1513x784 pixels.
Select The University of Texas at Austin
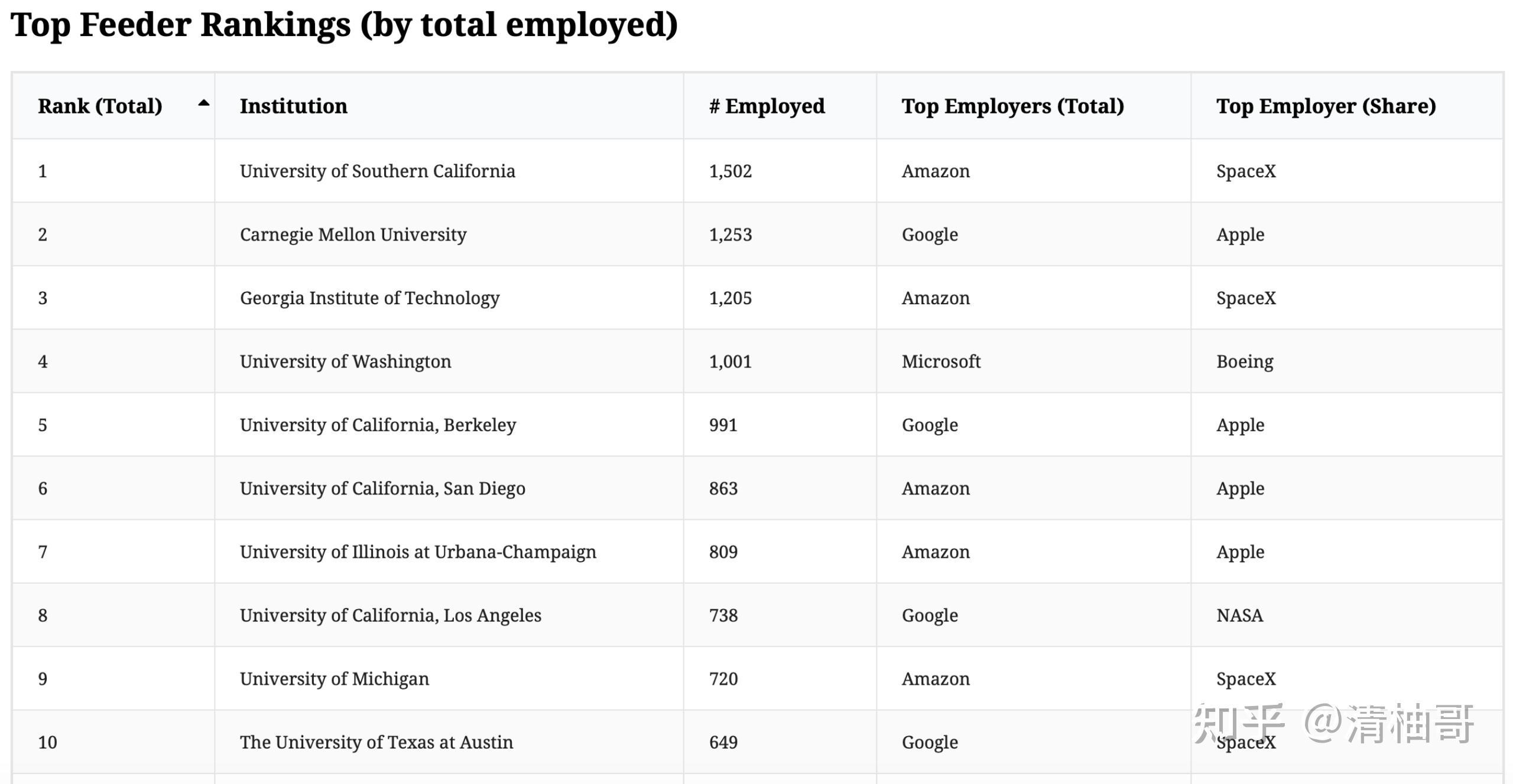pos(376,743)
